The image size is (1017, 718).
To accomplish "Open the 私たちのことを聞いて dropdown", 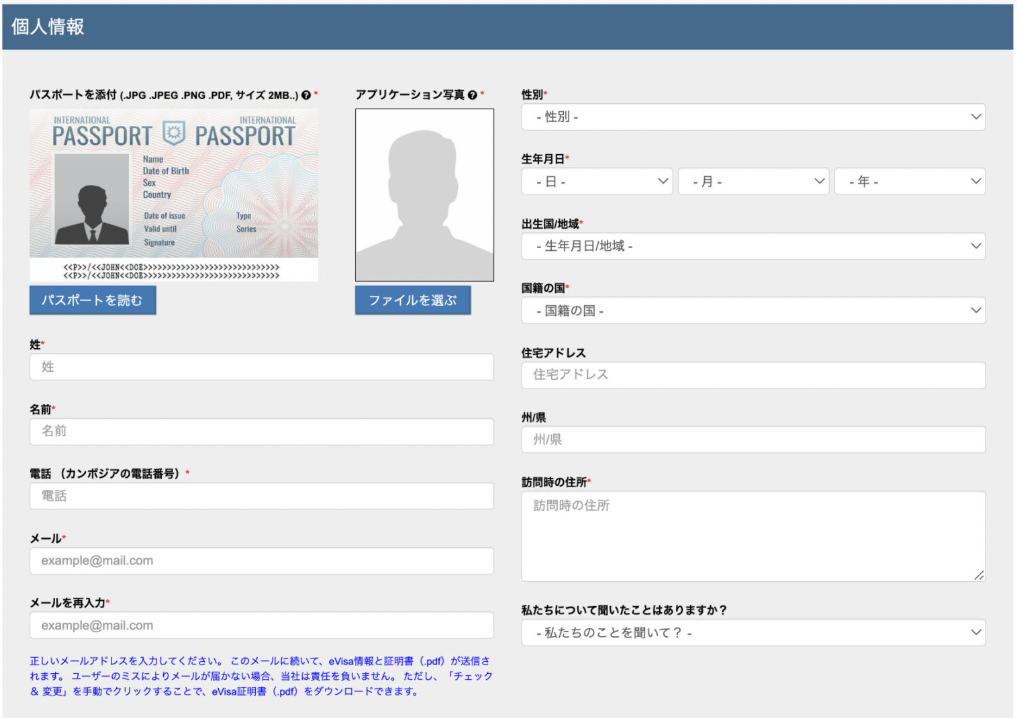I will [753, 633].
